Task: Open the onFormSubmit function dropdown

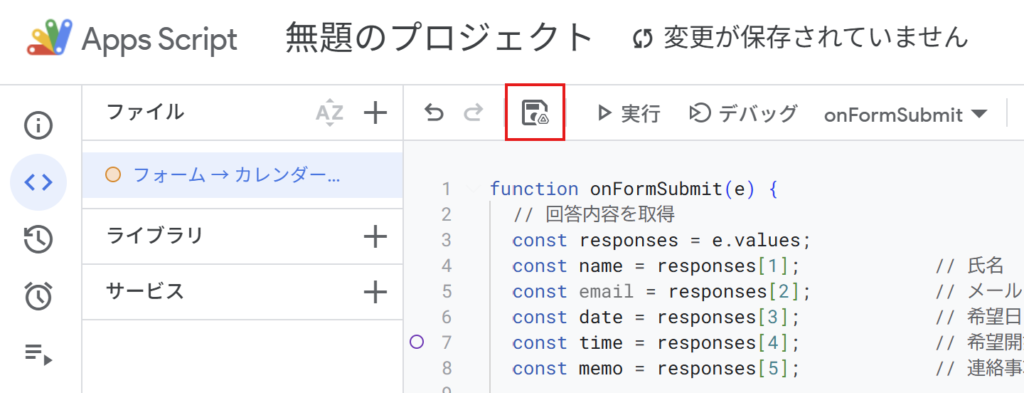Action: pyautogui.click(x=906, y=115)
